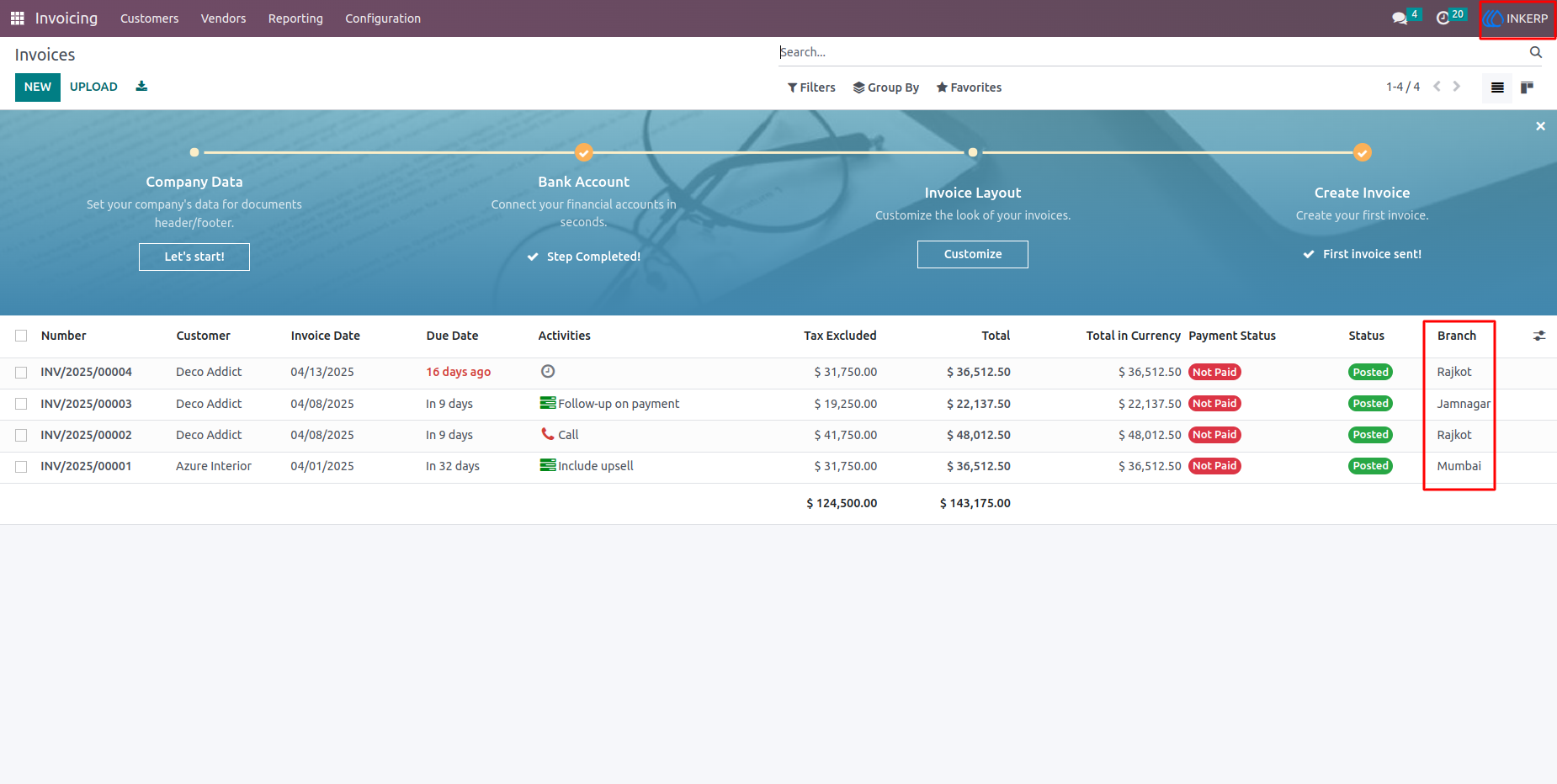
Task: Click the Include upsell activity icon
Action: [548, 465]
